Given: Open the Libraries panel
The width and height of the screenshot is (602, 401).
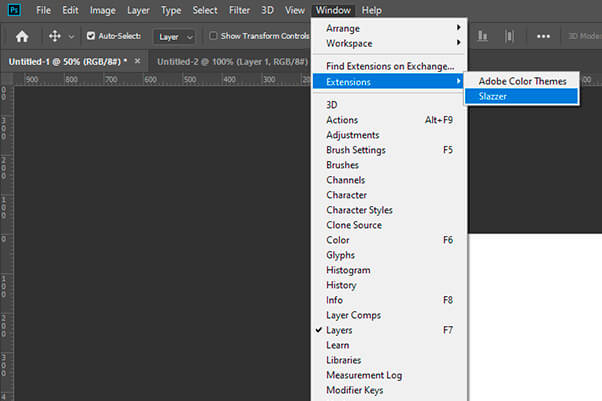Looking at the screenshot, I should 389,360.
